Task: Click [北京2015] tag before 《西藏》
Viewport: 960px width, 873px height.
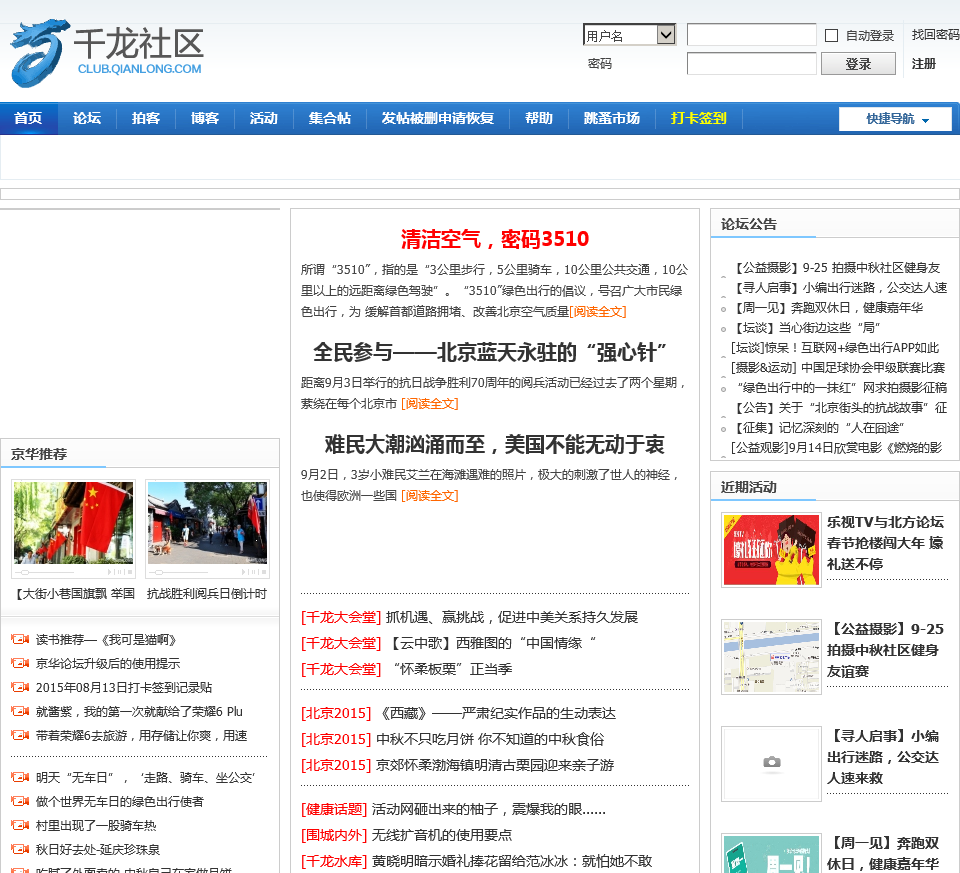Action: click(x=336, y=713)
